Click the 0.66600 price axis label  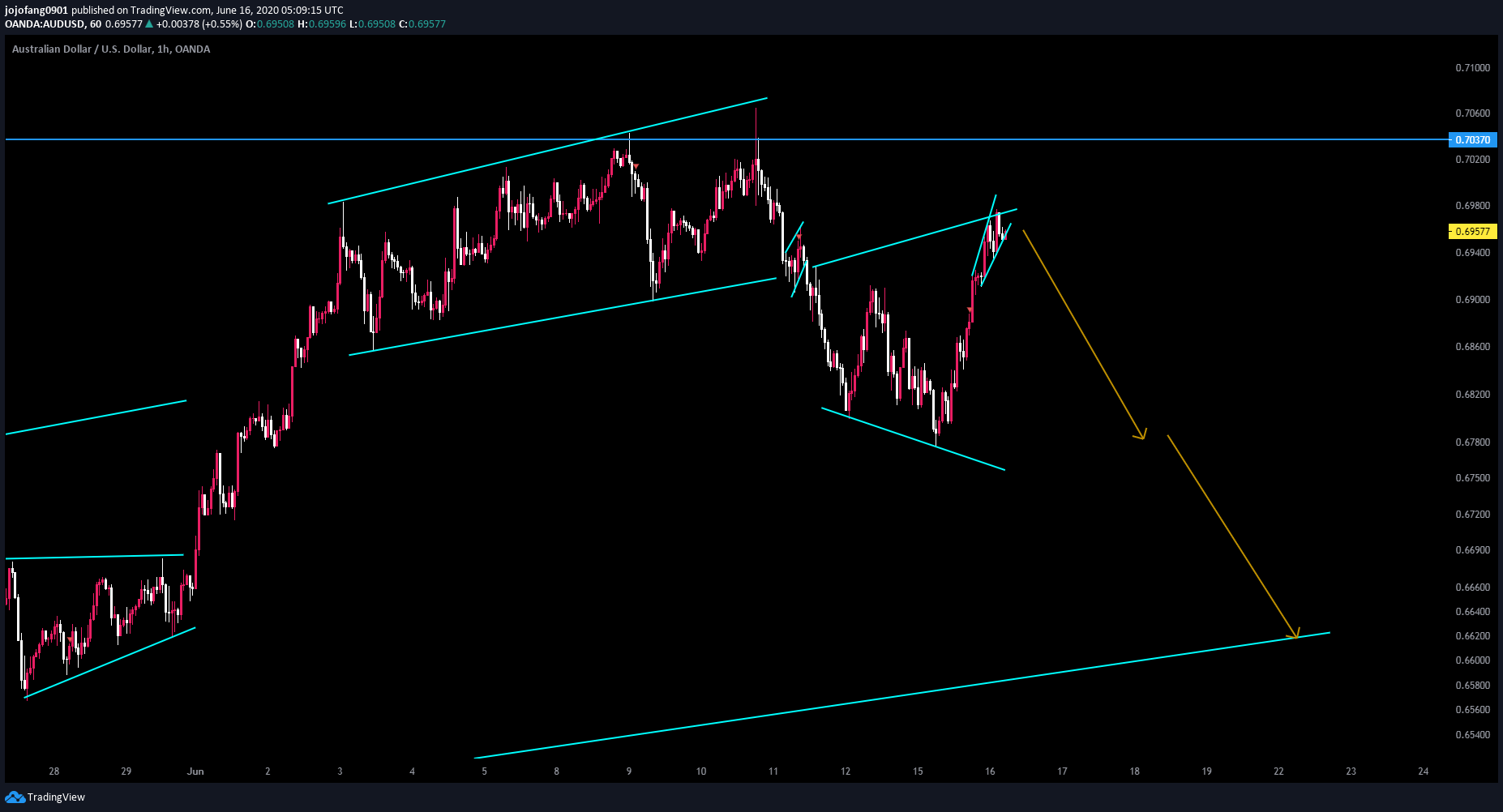point(1473,588)
